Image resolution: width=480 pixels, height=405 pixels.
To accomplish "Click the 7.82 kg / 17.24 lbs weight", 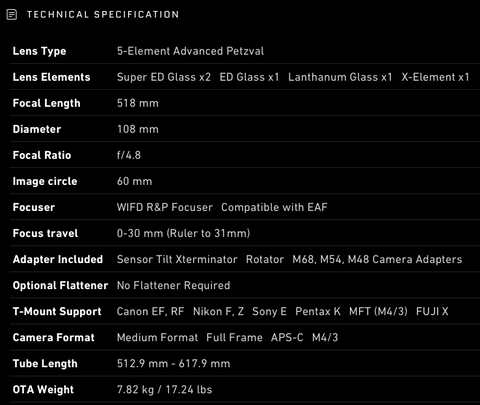I will pos(164,389).
